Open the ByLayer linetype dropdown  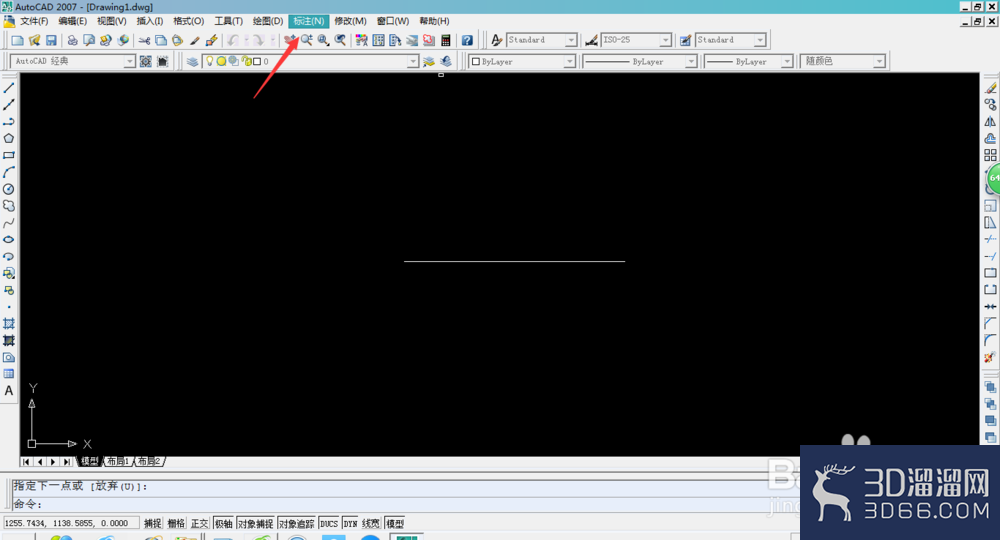click(691, 61)
